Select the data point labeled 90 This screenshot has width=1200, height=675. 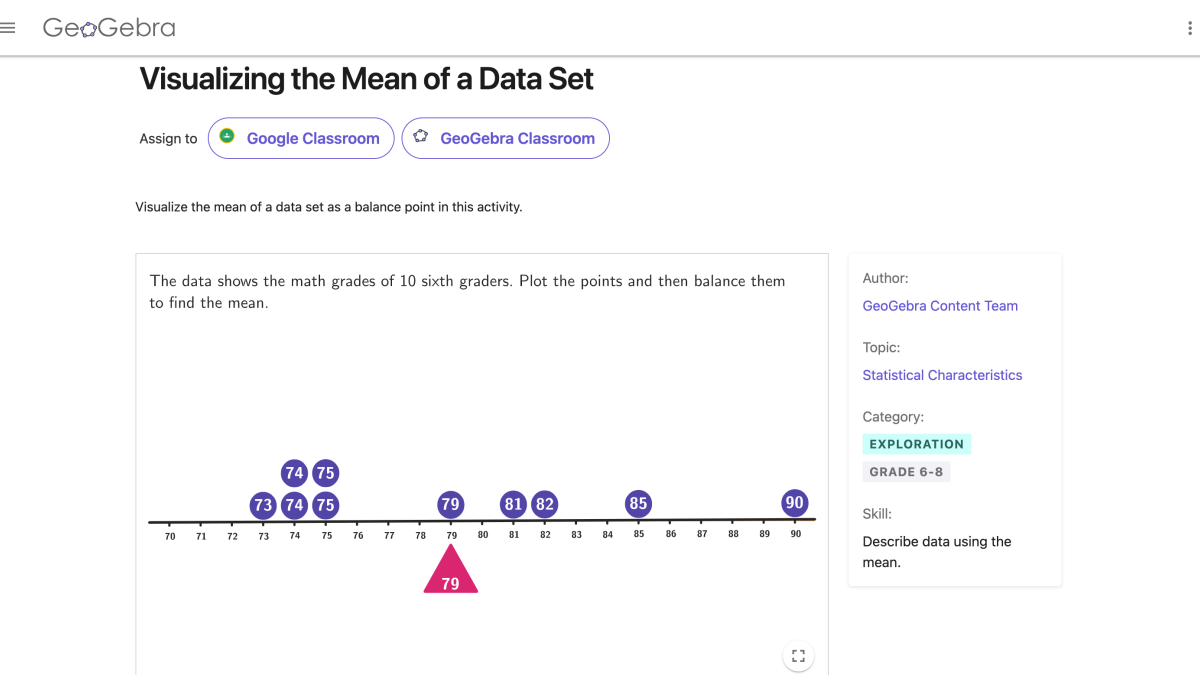coord(794,503)
